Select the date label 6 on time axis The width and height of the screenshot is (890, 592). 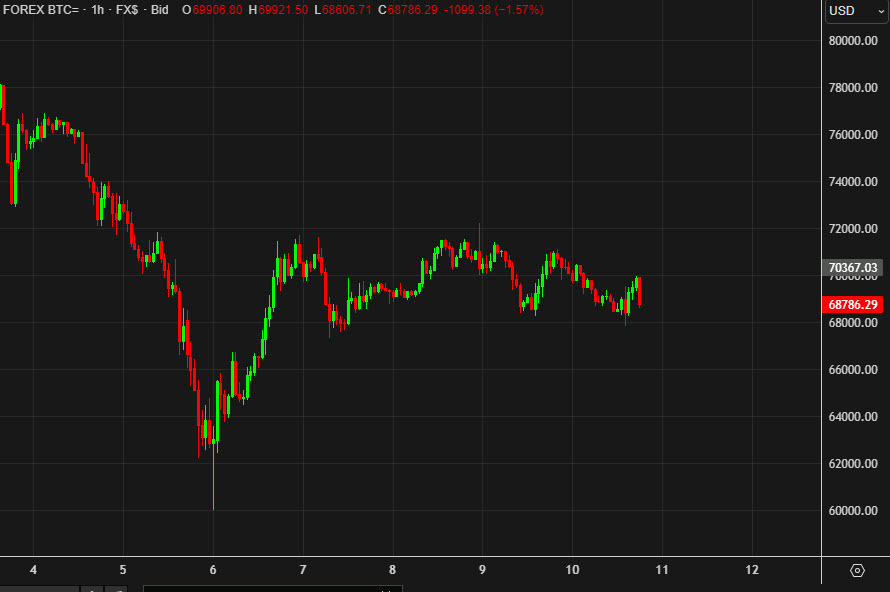point(211,570)
